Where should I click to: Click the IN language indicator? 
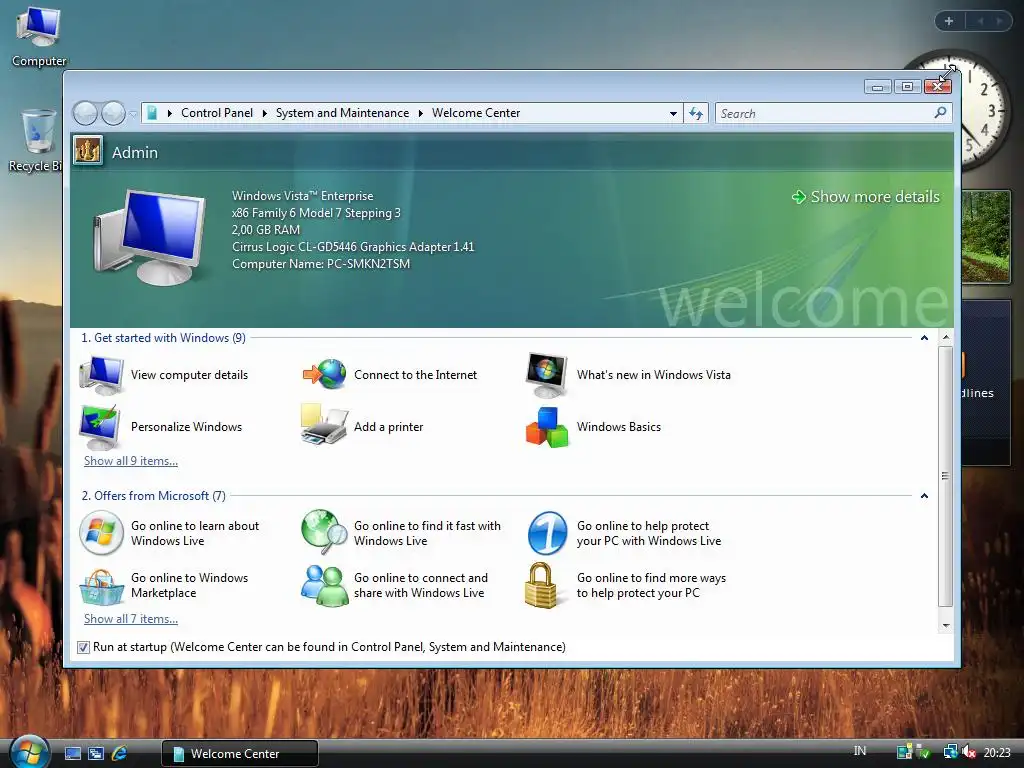point(860,751)
